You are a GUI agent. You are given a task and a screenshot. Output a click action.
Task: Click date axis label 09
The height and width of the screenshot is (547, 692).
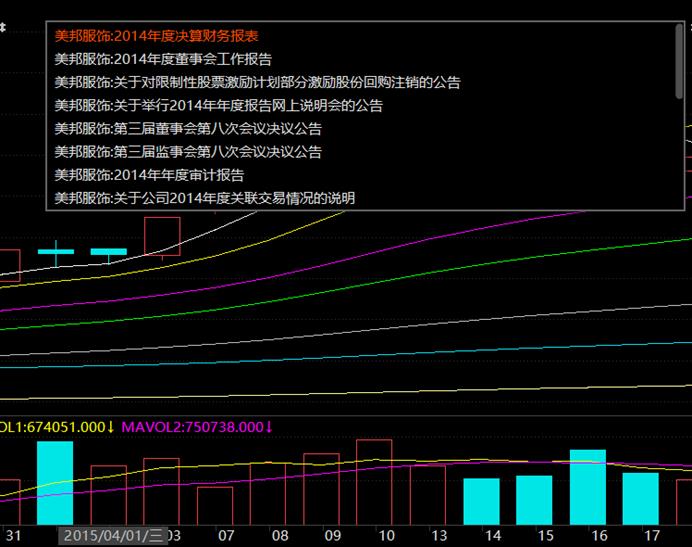[333, 536]
